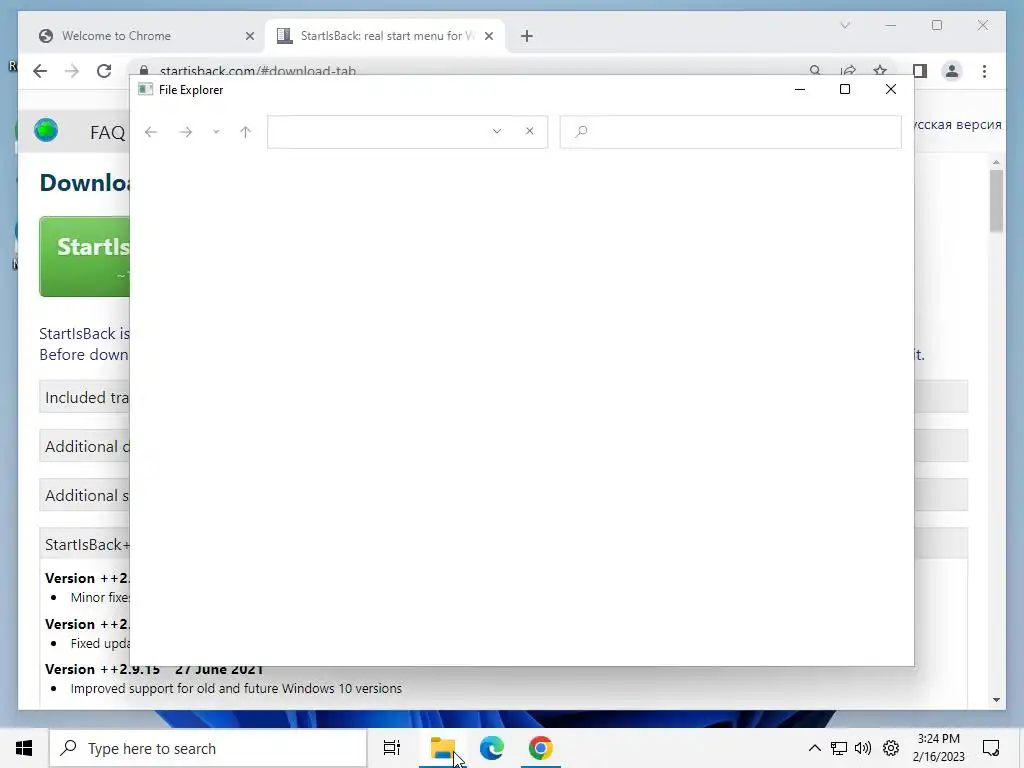Switch to Russian version link
The height and width of the screenshot is (768, 1024).
coord(958,125)
